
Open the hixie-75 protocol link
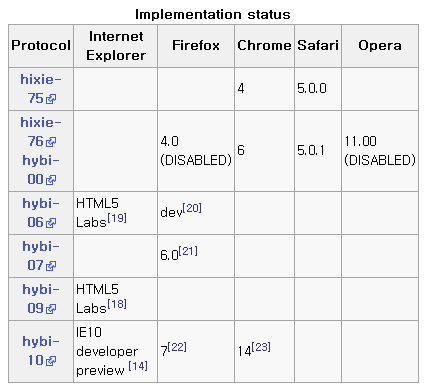click(41, 89)
